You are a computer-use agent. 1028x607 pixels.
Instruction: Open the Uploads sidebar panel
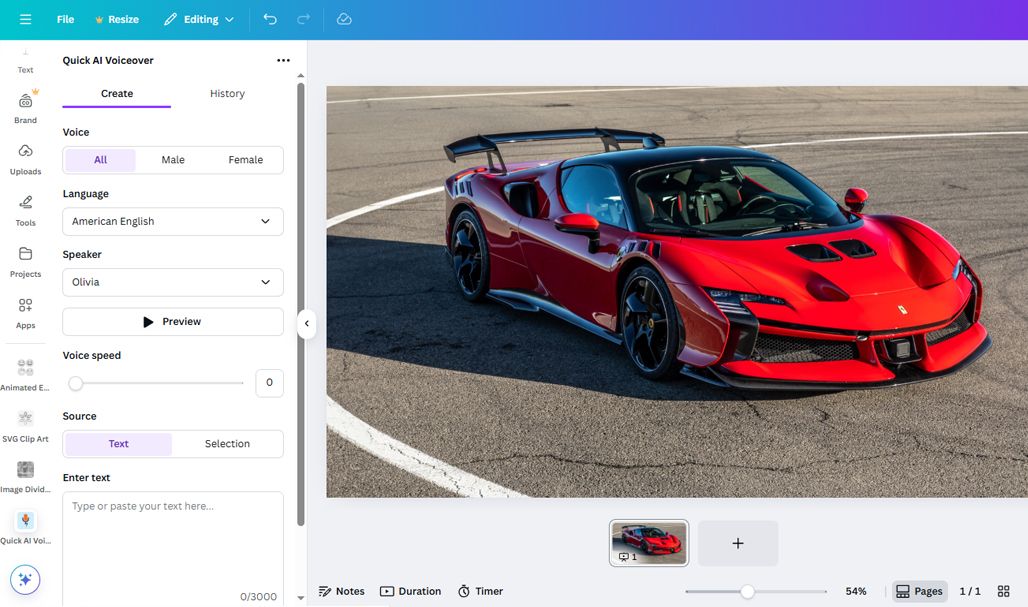pyautogui.click(x=25, y=158)
